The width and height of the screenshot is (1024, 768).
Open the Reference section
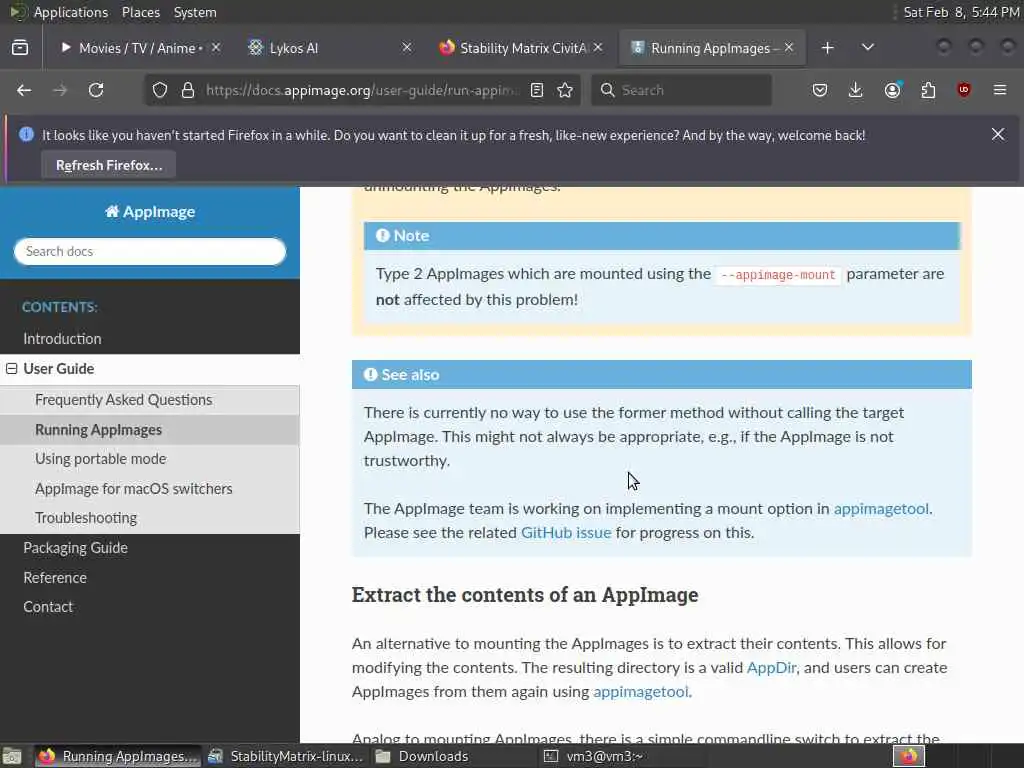pos(55,577)
